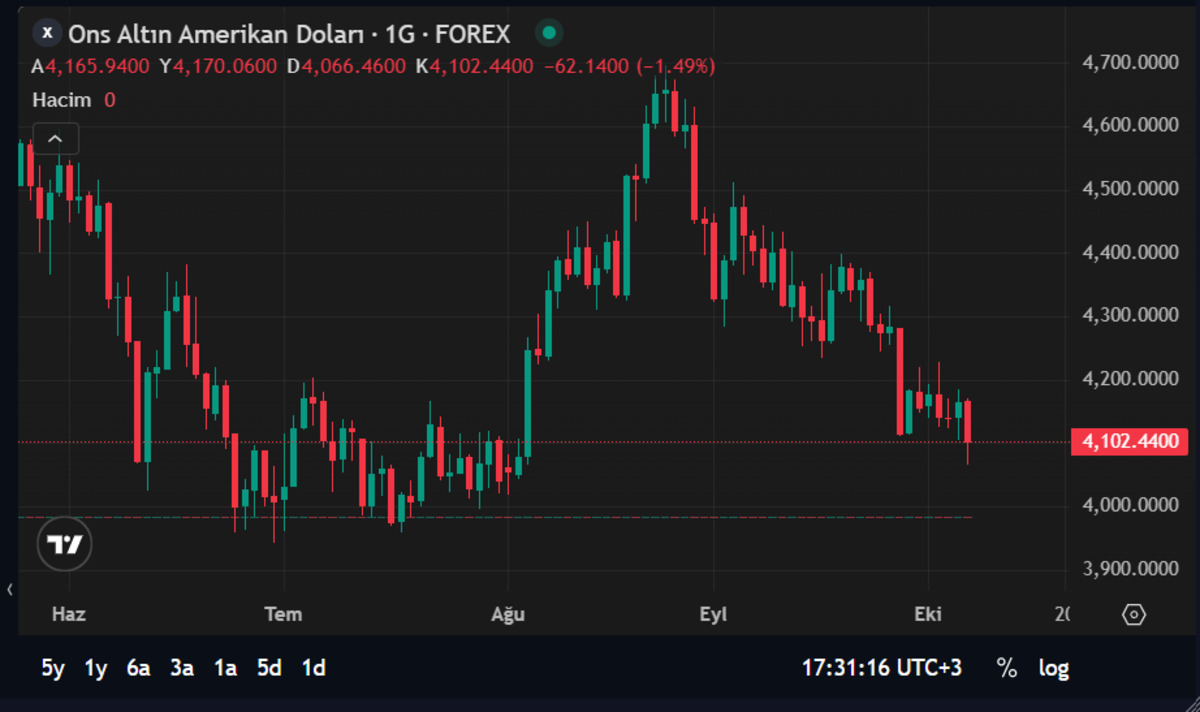1200x712 pixels.
Task: Click the current price label 4,102.4400
Action: [x=1130, y=442]
